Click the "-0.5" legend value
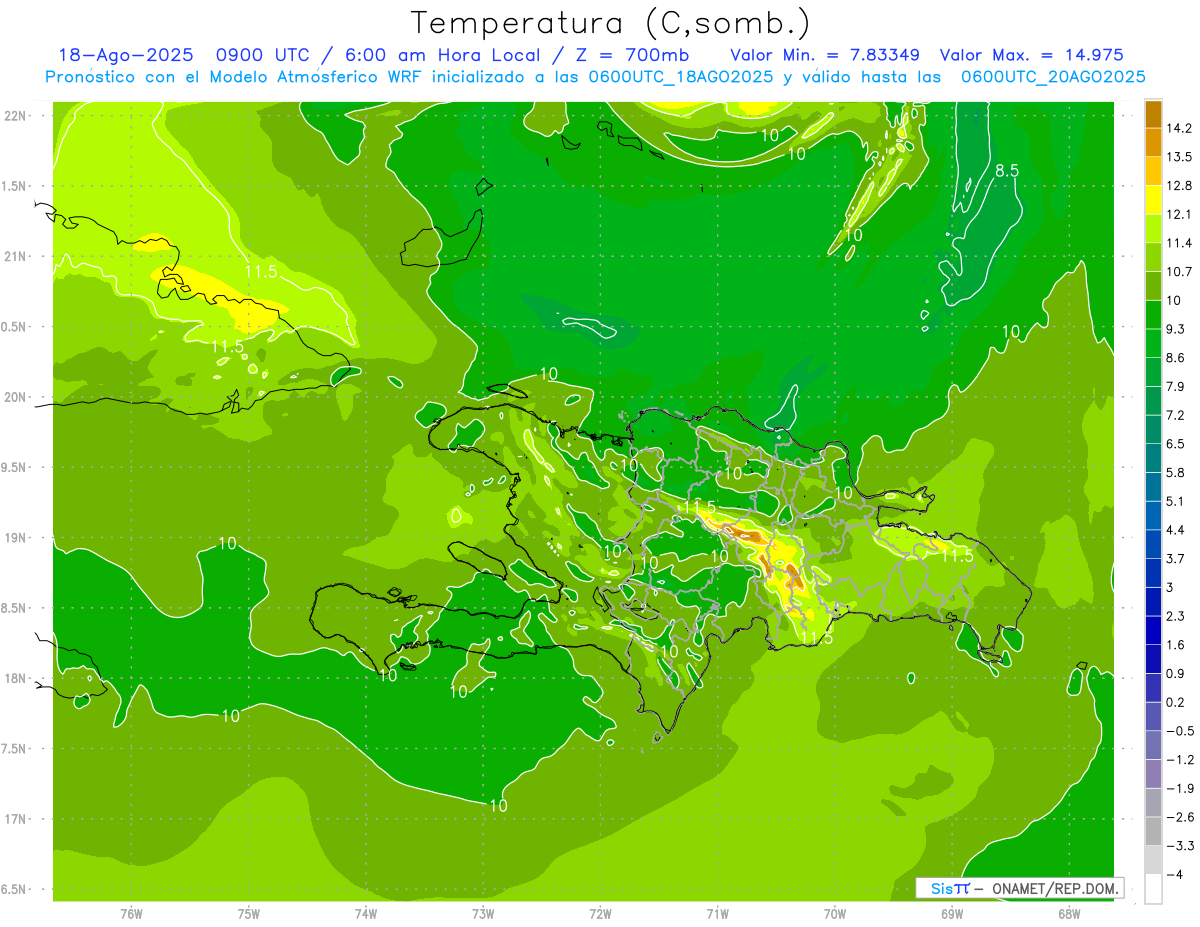Image resolution: width=1200 pixels, height=927 pixels. click(x=1179, y=731)
